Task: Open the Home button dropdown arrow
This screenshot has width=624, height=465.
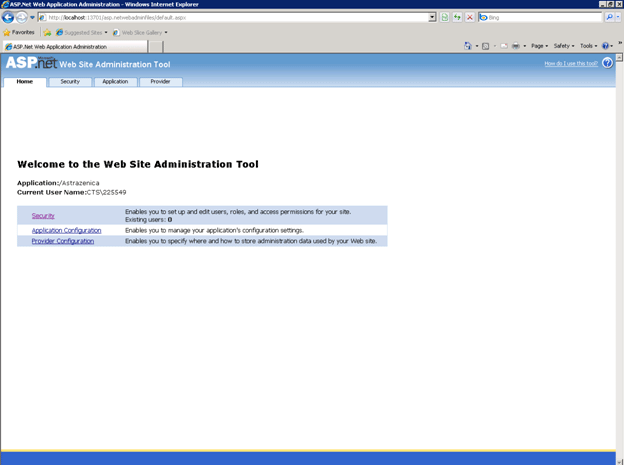Action: click(x=477, y=46)
